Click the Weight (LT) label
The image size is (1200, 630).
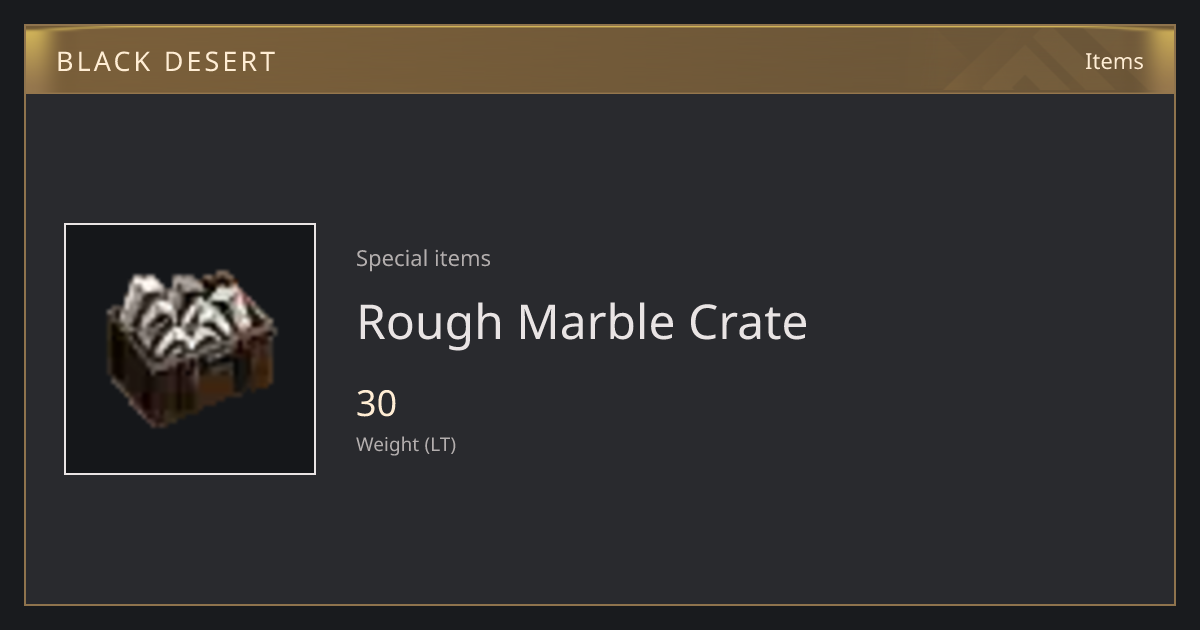(406, 445)
